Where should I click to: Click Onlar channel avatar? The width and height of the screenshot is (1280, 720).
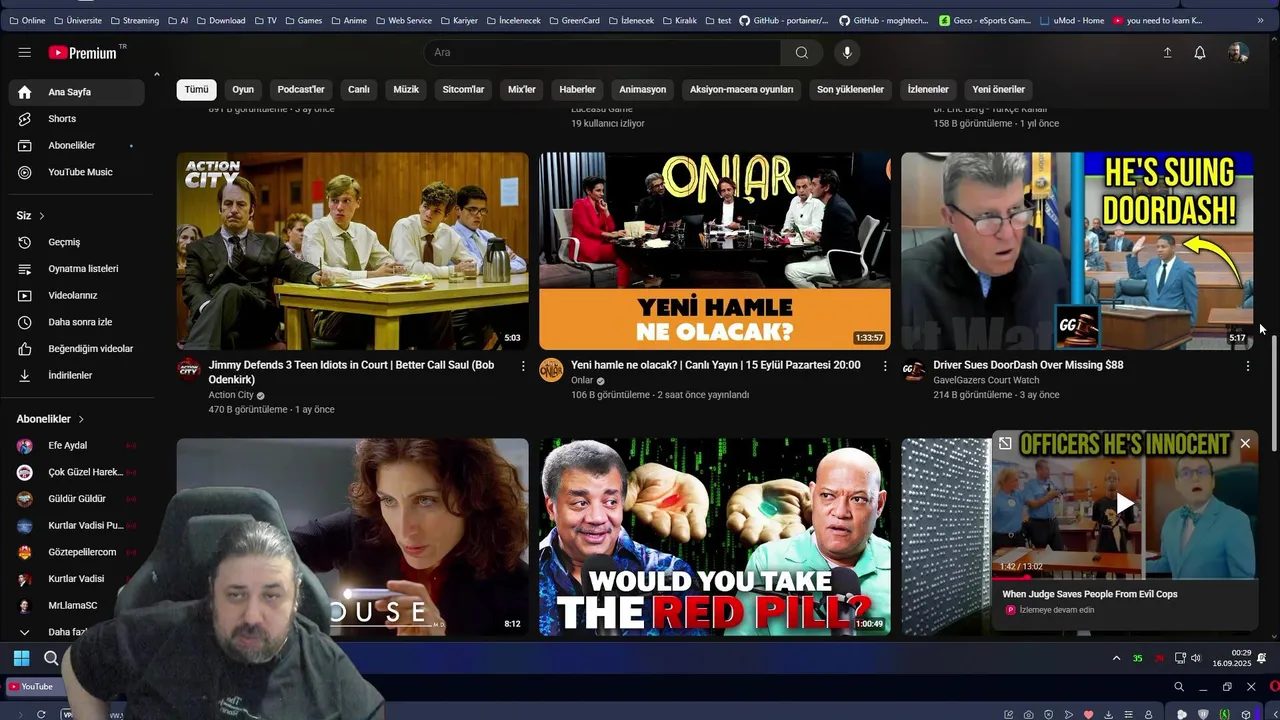[x=551, y=370]
